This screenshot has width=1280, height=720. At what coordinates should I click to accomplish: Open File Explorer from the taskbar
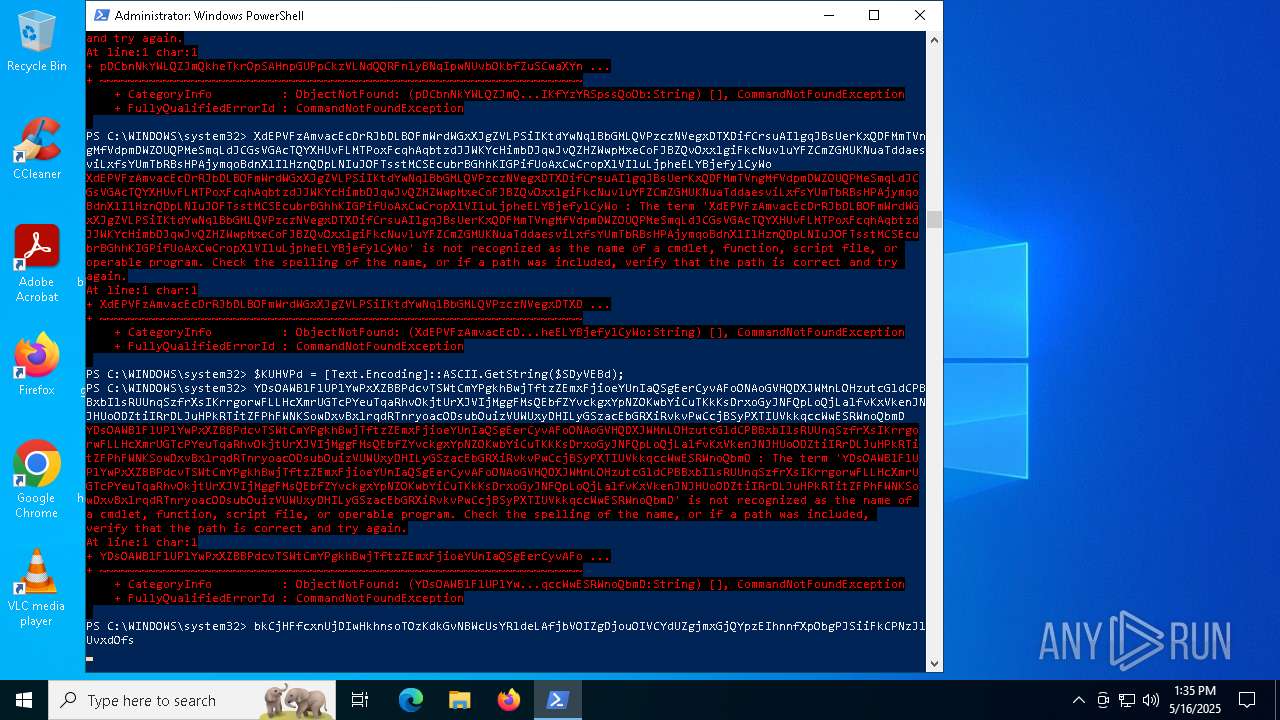(460, 700)
